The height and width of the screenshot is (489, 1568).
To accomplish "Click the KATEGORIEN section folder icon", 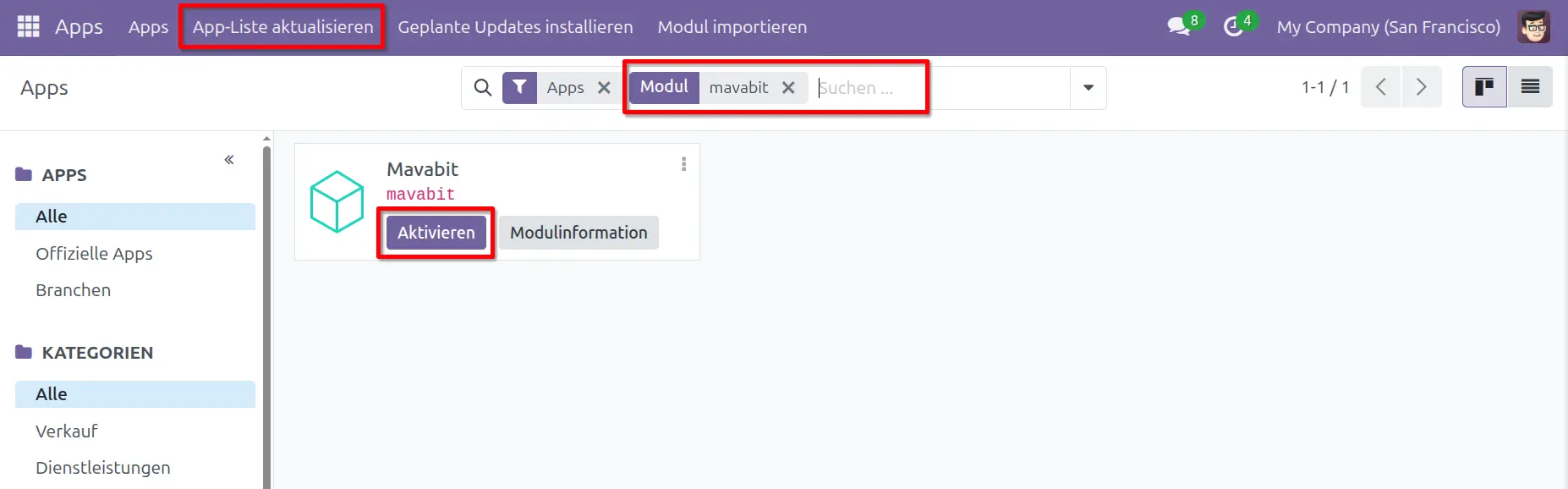I will click(x=24, y=352).
